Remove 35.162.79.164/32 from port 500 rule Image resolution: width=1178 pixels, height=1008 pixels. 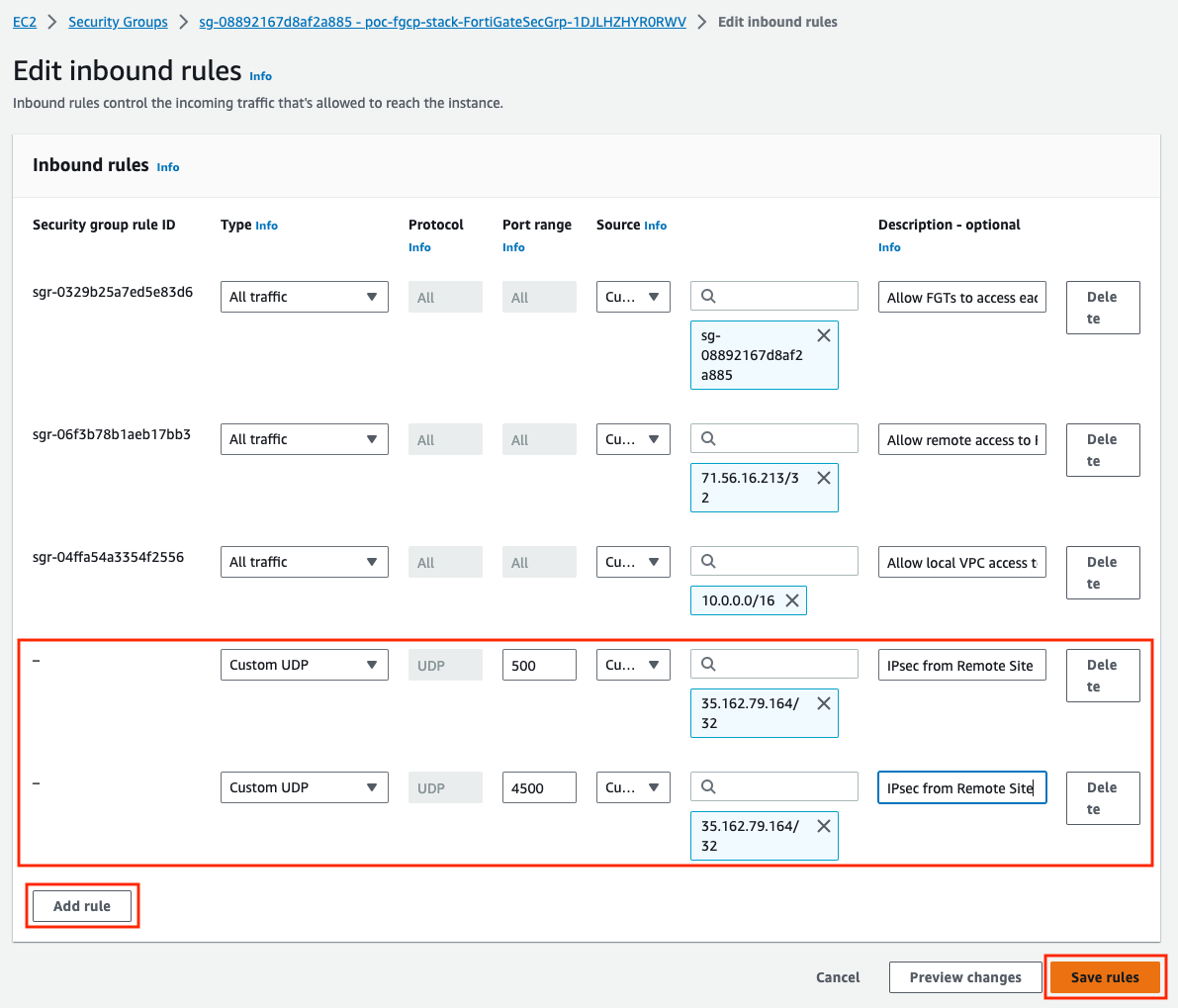tap(823, 703)
